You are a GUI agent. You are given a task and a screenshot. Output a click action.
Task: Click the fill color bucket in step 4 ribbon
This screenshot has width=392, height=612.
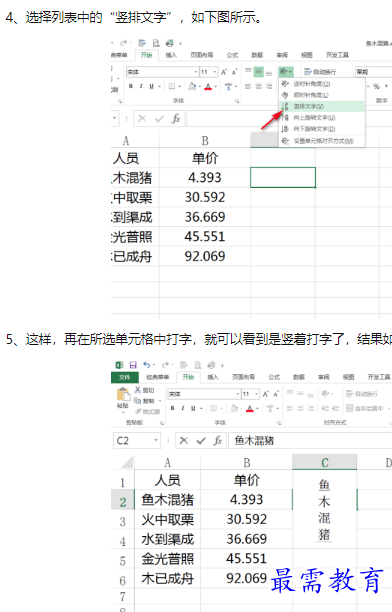coord(192,86)
